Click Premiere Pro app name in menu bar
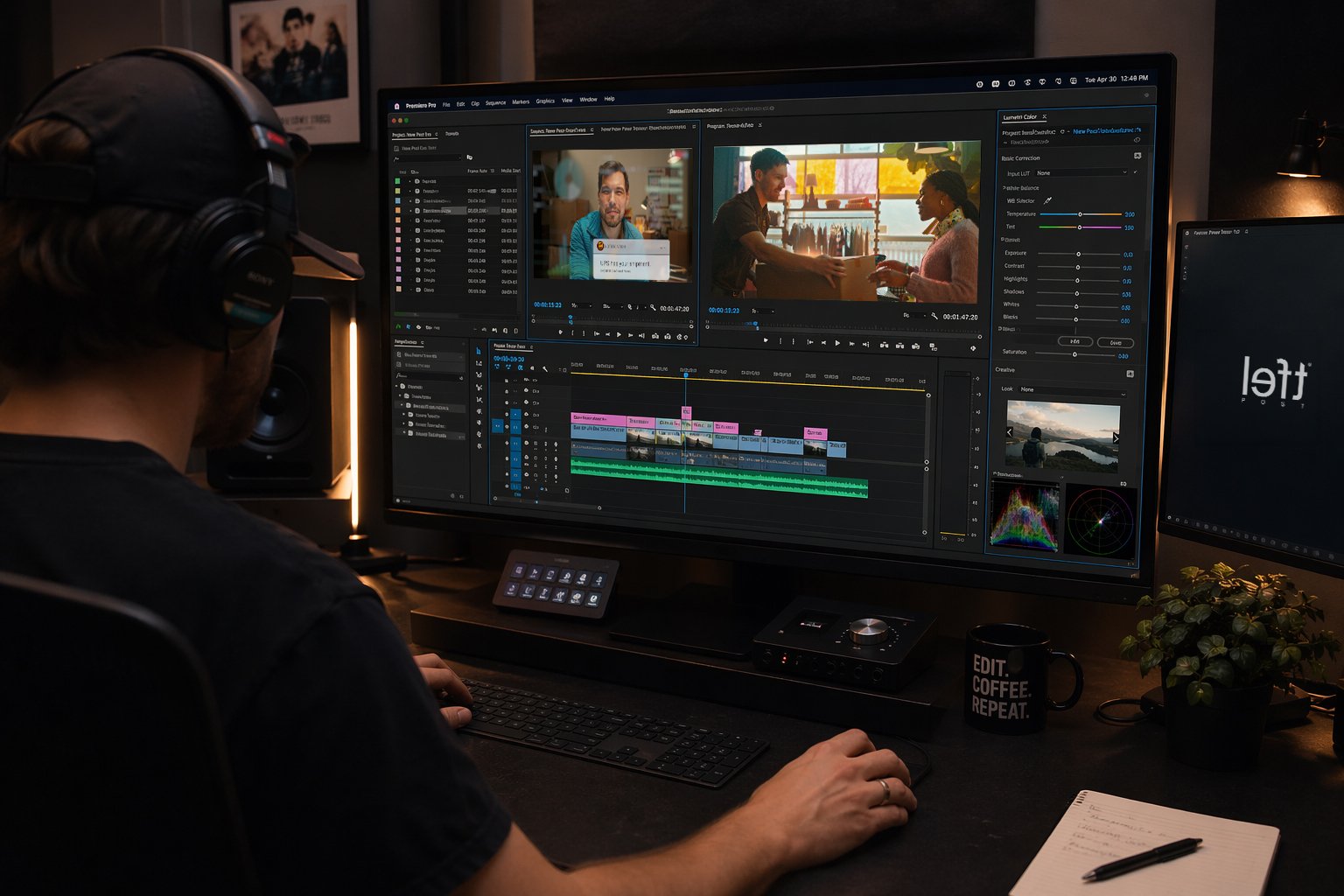This screenshot has width=1344, height=896. coord(421,105)
